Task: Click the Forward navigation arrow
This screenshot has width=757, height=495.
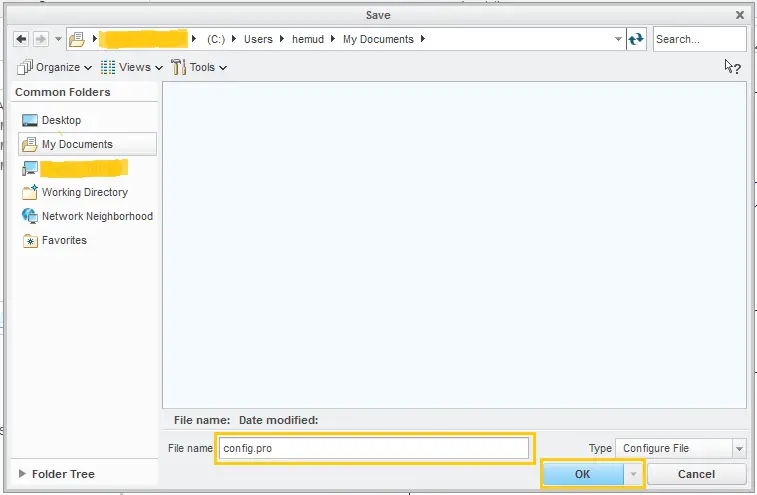Action: click(x=40, y=39)
